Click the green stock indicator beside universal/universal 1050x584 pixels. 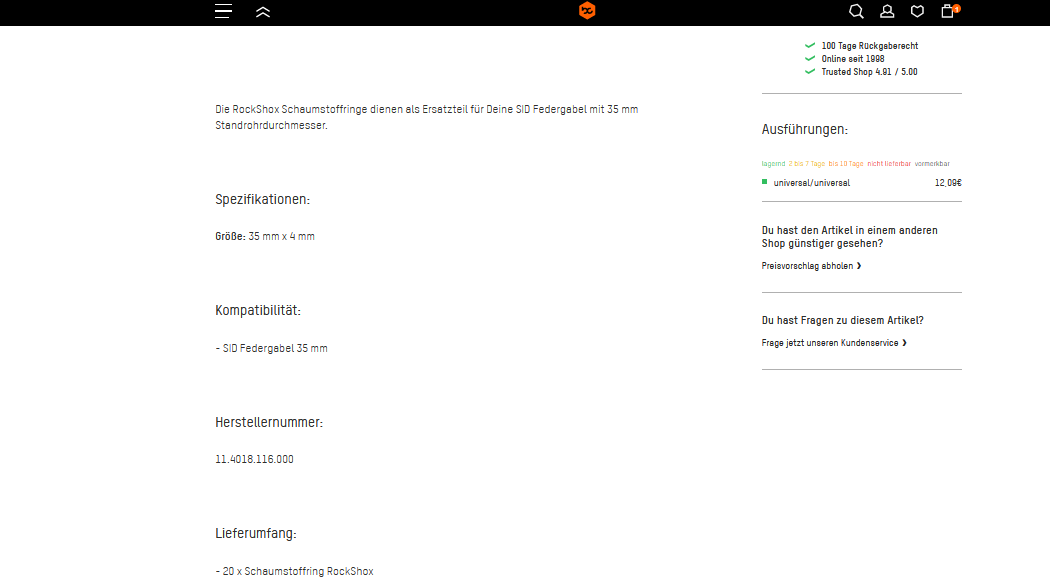point(765,181)
